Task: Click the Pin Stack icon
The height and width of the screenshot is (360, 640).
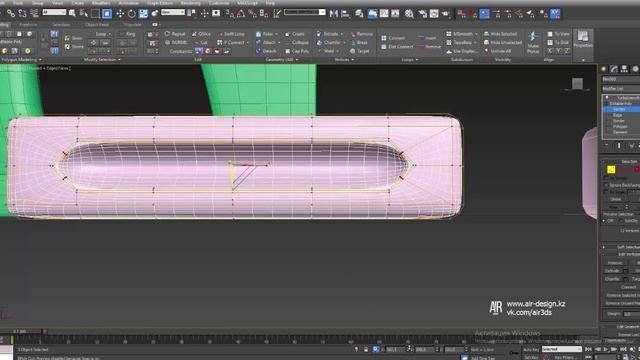Action: pos(606,145)
